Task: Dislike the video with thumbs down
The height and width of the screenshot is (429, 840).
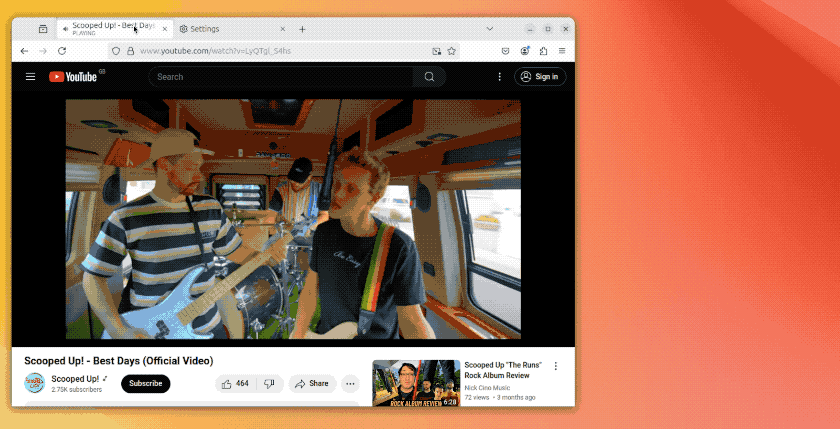Action: (x=270, y=383)
